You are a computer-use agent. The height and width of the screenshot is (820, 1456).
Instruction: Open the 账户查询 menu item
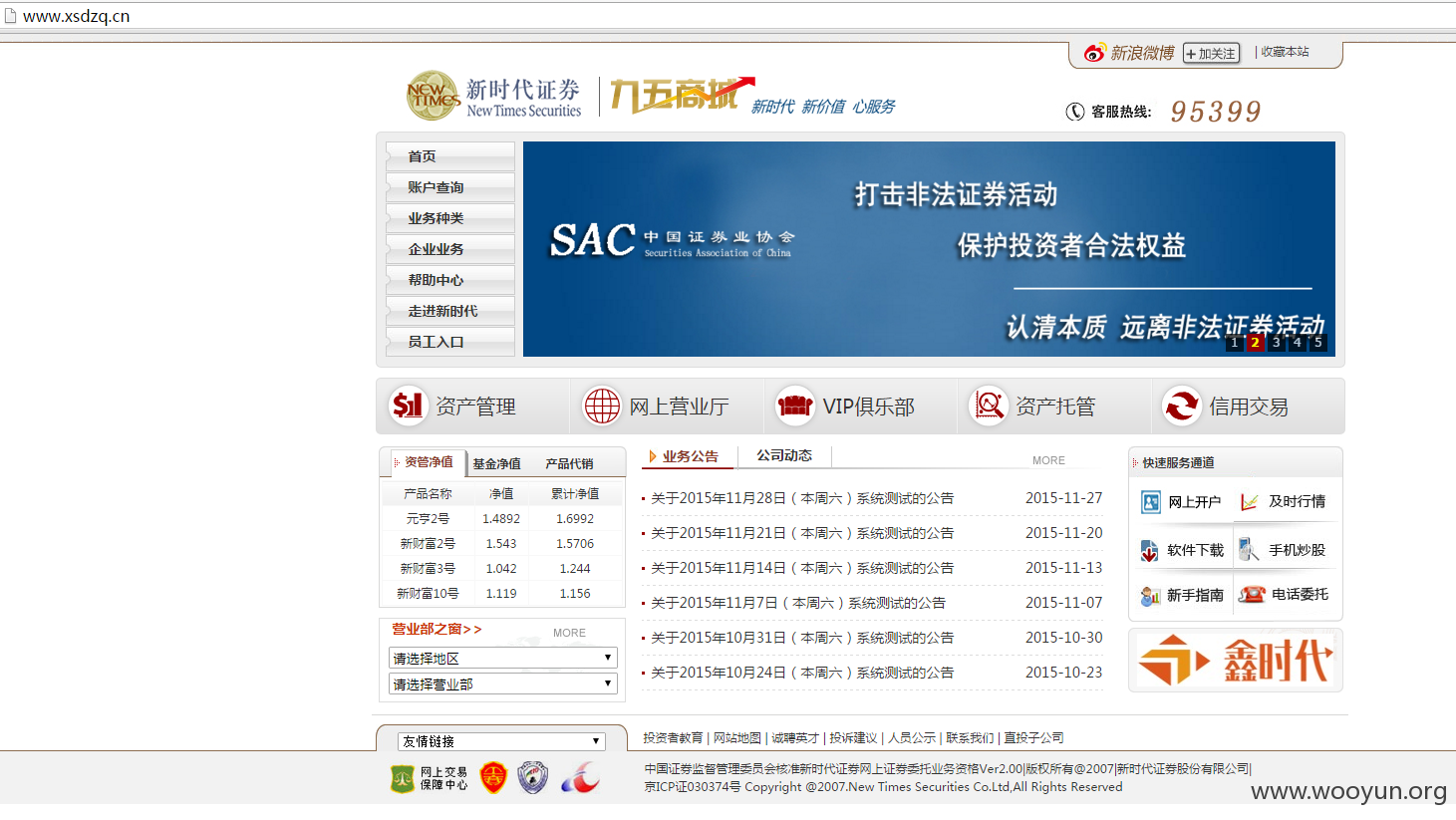[x=450, y=187]
